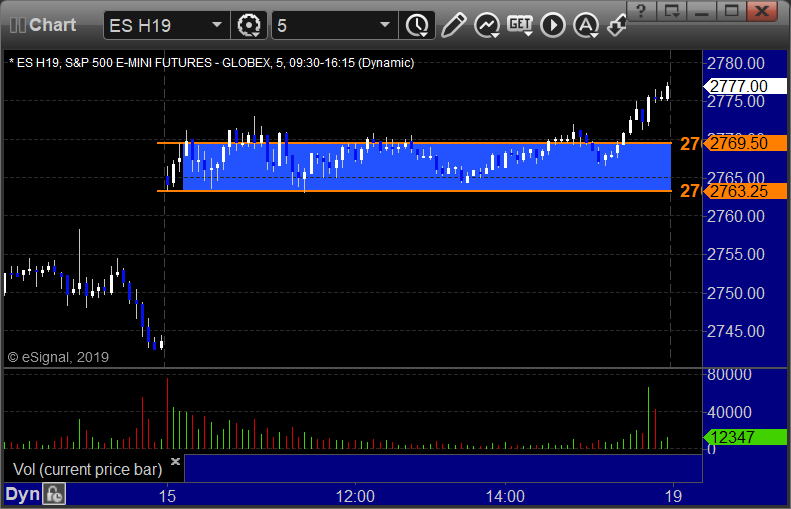Click the play replay button icon
The width and height of the screenshot is (791, 509).
(553, 24)
